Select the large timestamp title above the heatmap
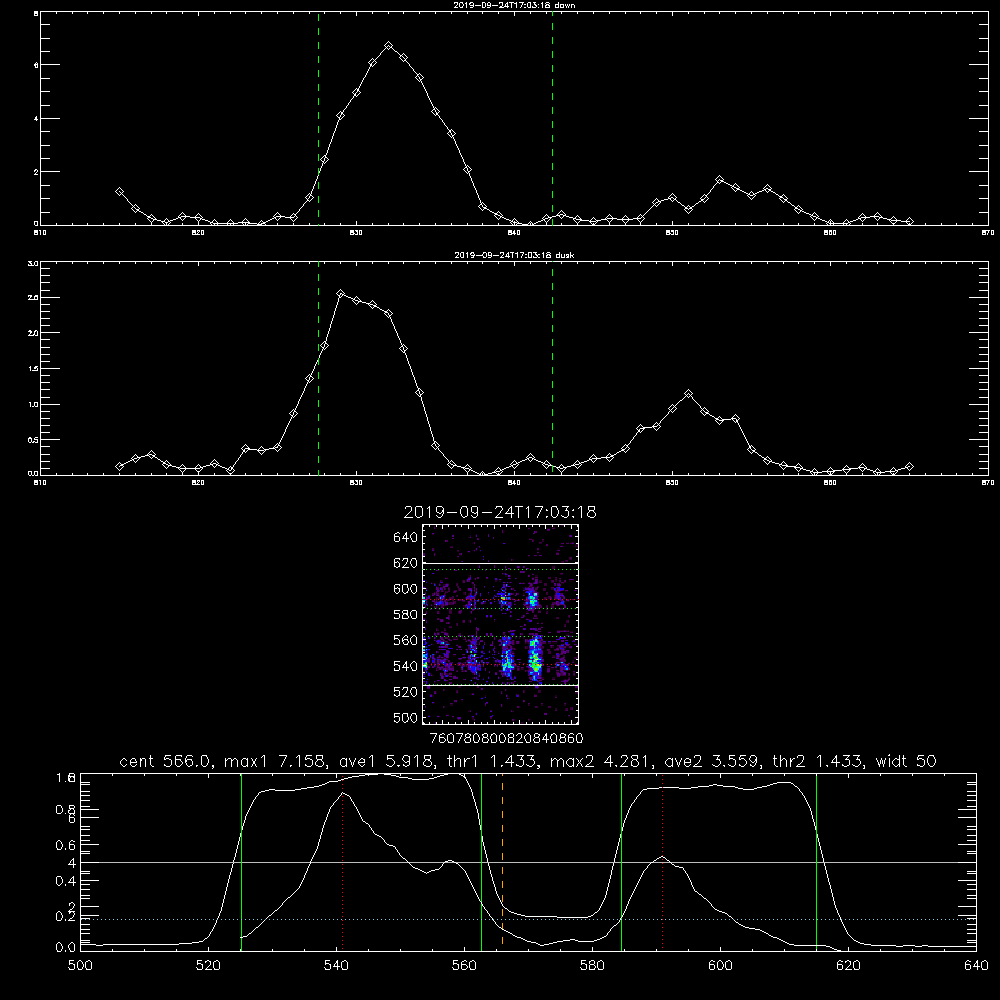 (x=500, y=512)
